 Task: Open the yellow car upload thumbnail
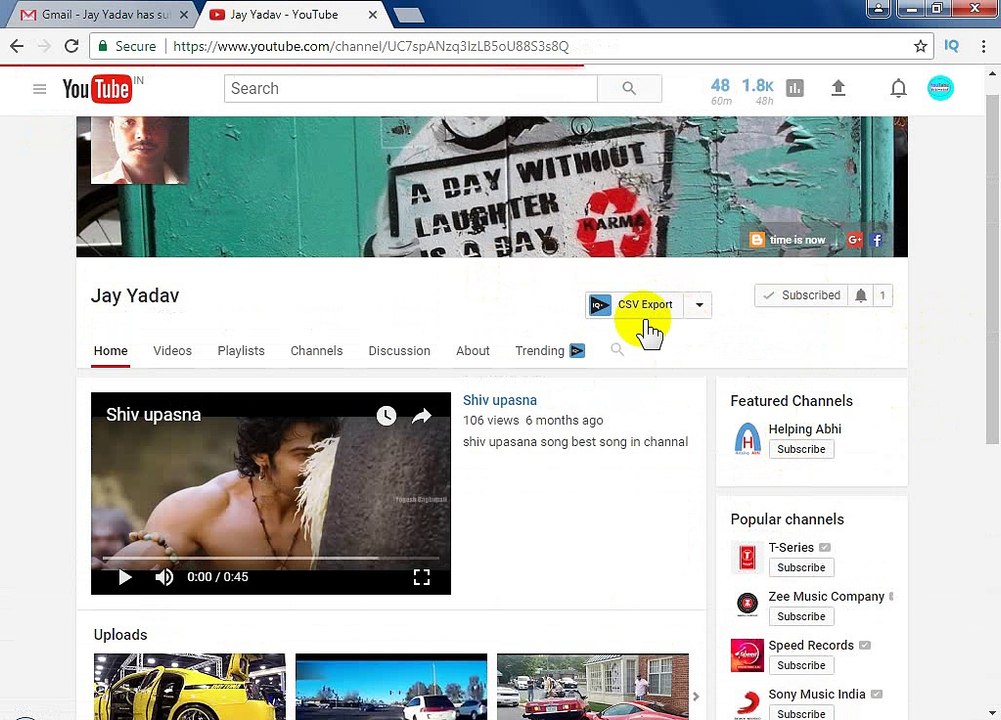(190, 686)
